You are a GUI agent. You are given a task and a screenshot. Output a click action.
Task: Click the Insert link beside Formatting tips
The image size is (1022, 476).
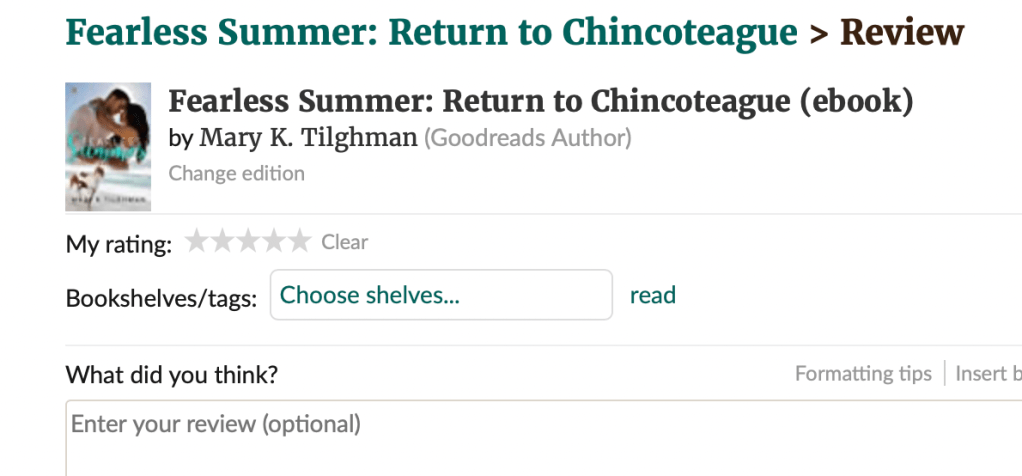click(x=988, y=373)
